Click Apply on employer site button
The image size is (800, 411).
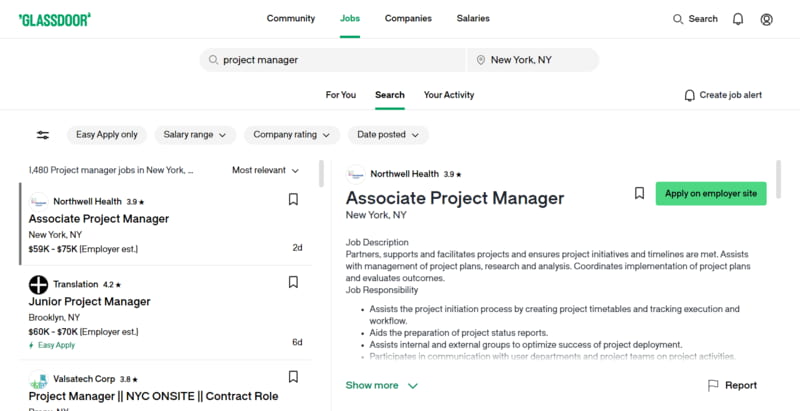coord(711,194)
